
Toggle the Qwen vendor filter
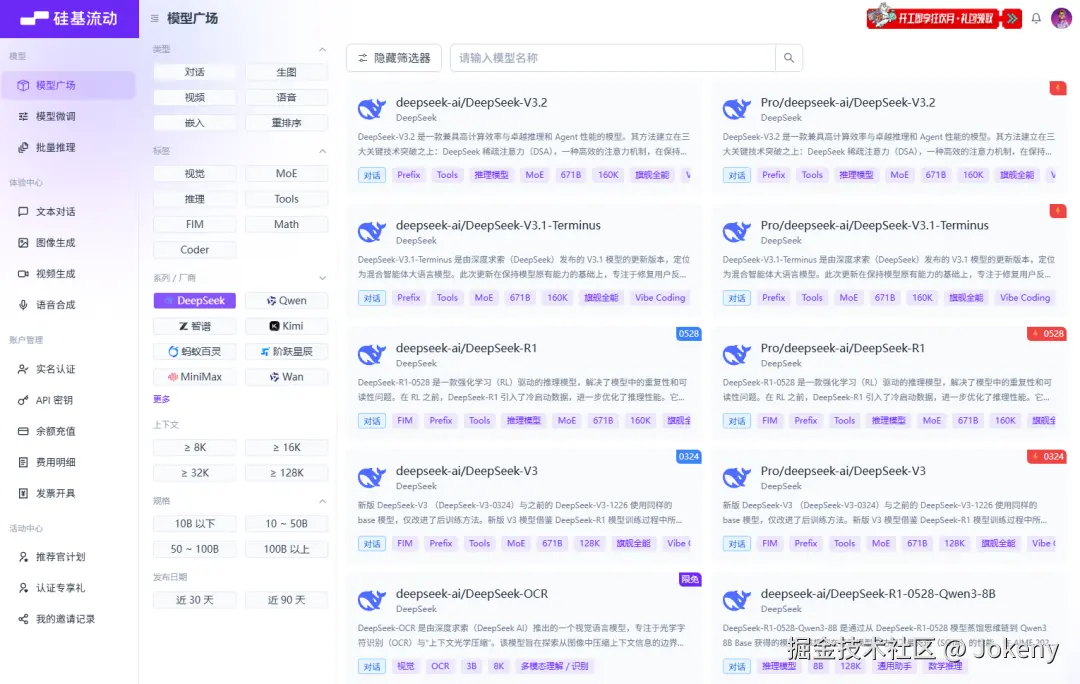click(287, 300)
